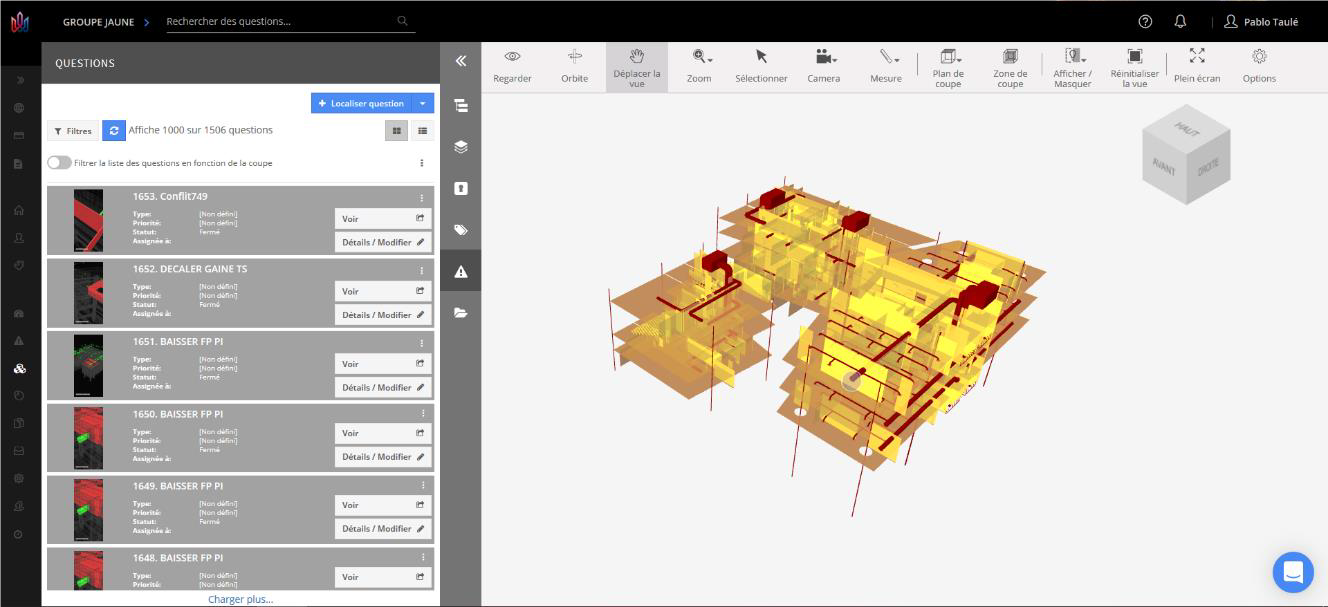Image resolution: width=1328 pixels, height=607 pixels.
Task: Open the Pablo Taulé user menu
Action: click(x=1260, y=21)
